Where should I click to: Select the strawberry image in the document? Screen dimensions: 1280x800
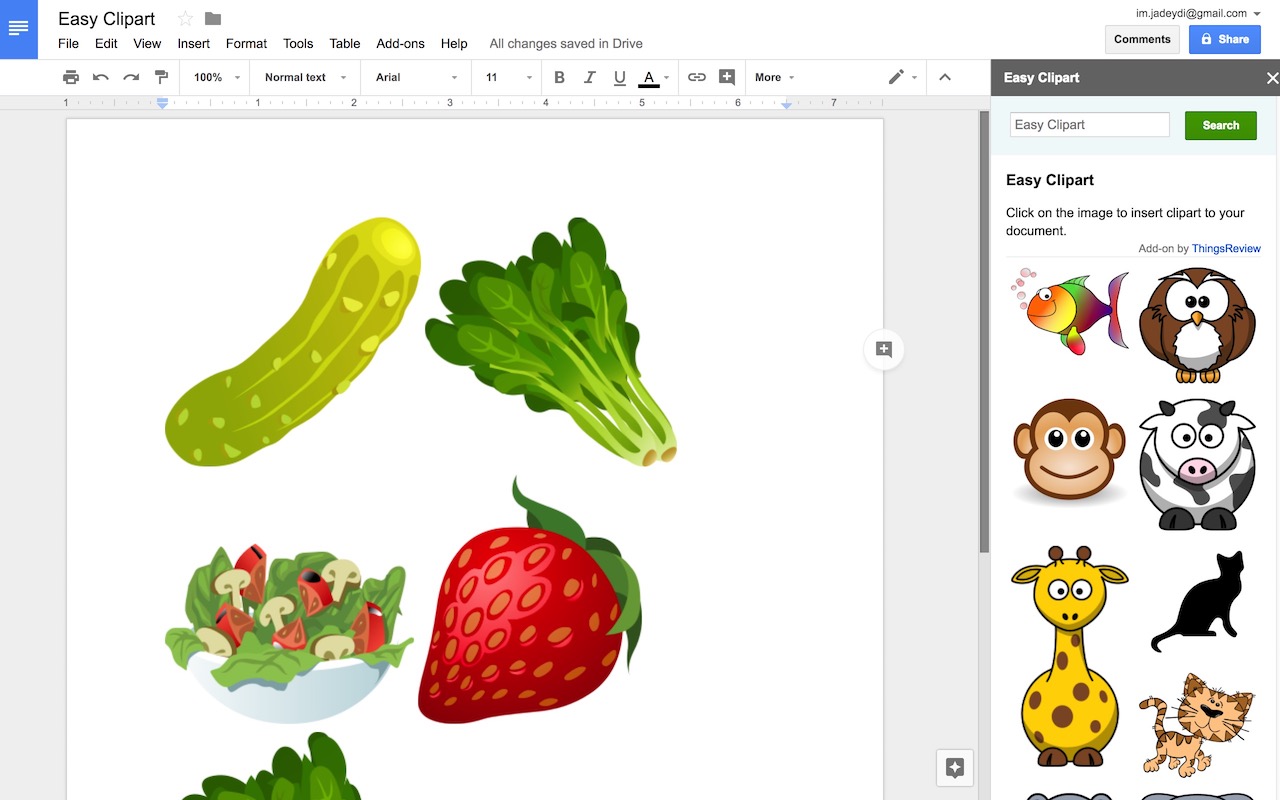click(529, 600)
